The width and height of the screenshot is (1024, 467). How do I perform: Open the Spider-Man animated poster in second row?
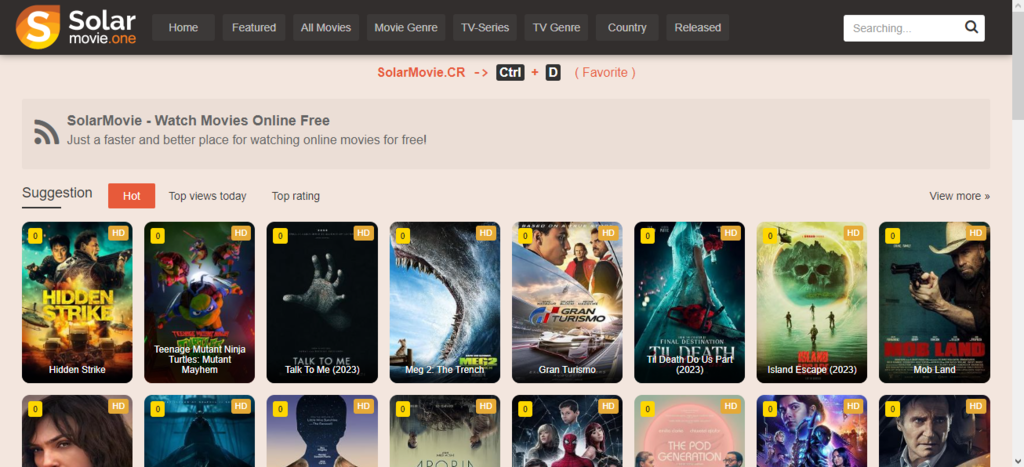[567, 431]
